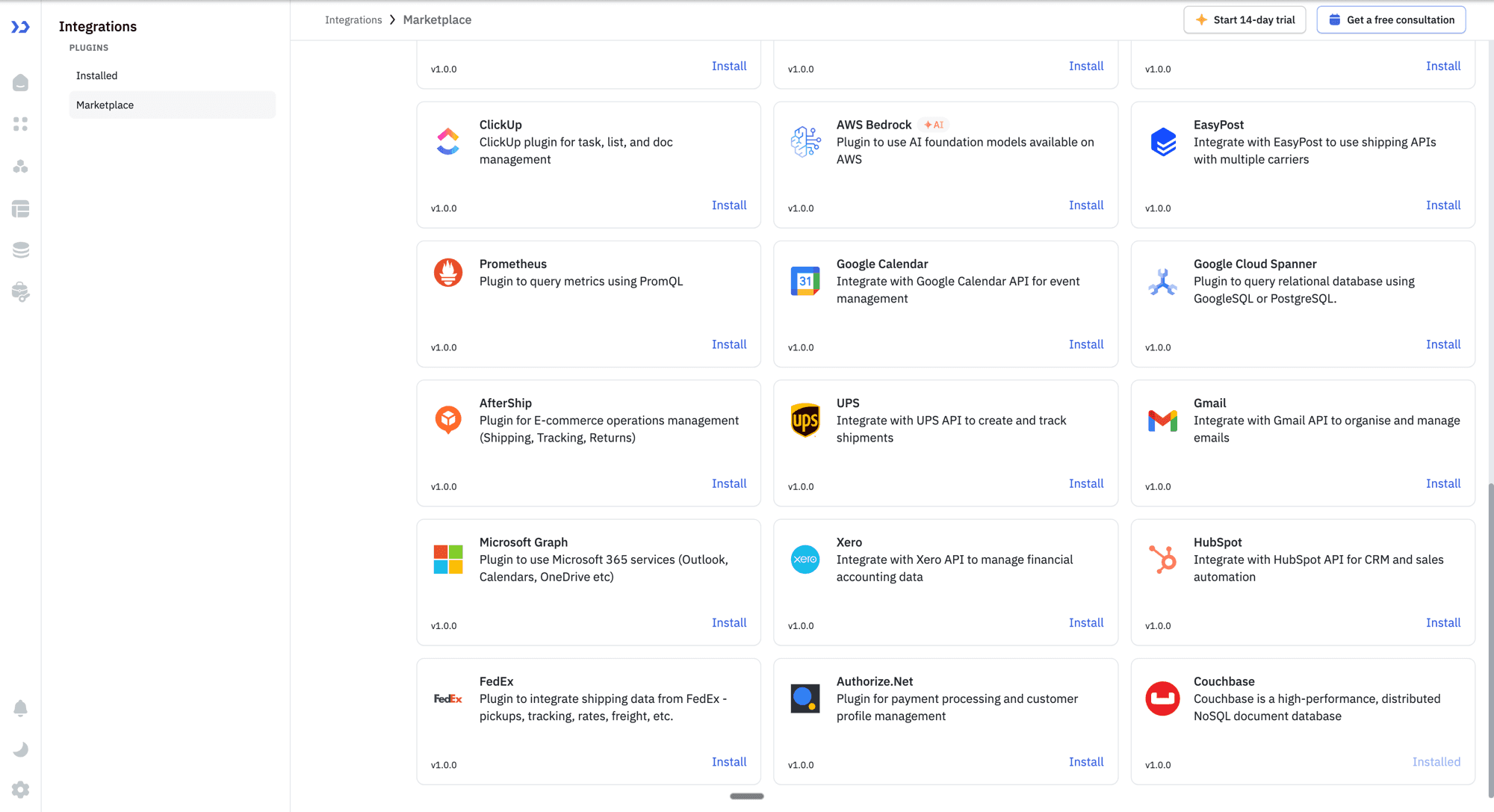Click Get a free consultation button
1494x812 pixels.
[1391, 20]
